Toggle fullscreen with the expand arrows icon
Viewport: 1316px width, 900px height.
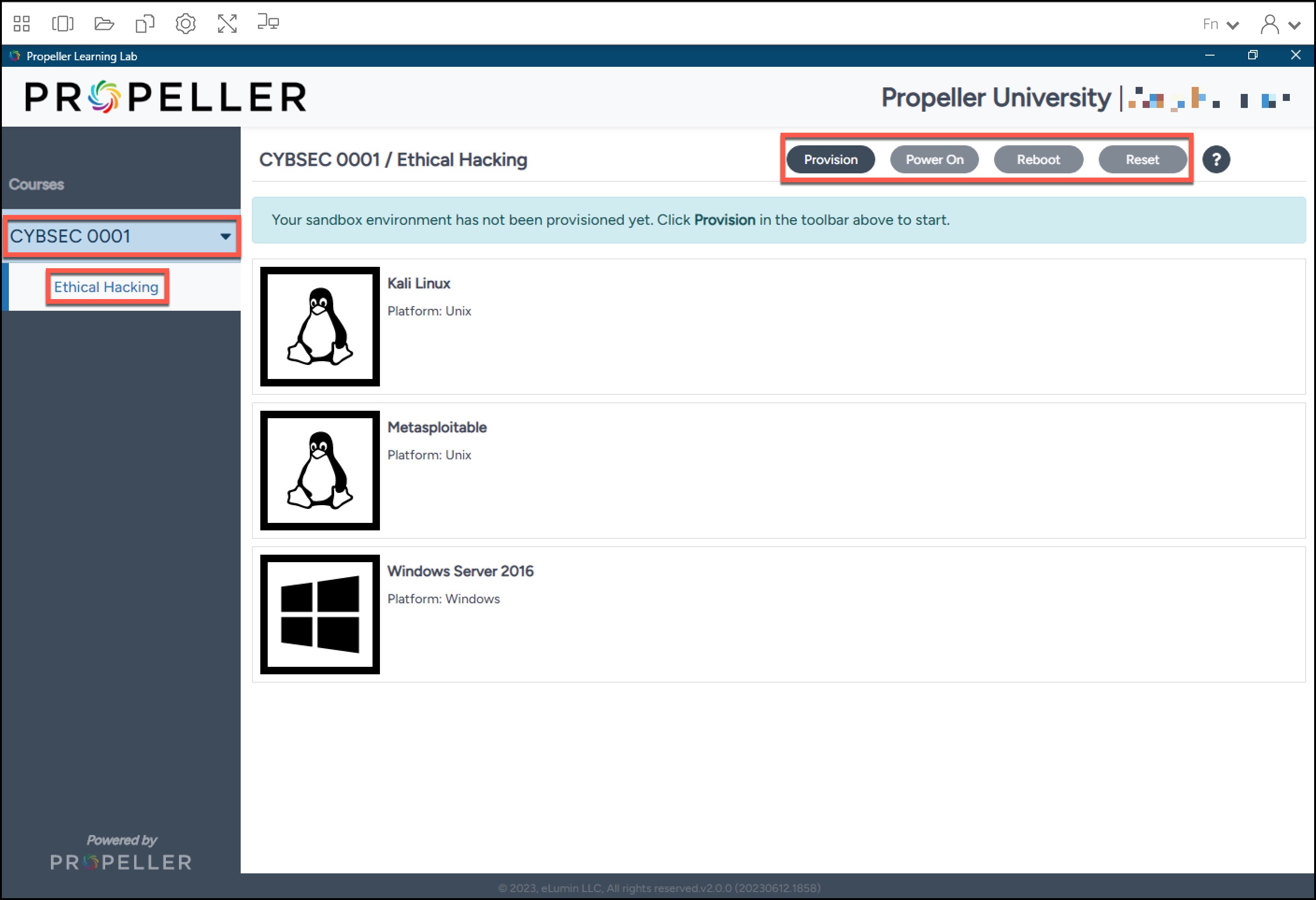pyautogui.click(x=227, y=23)
